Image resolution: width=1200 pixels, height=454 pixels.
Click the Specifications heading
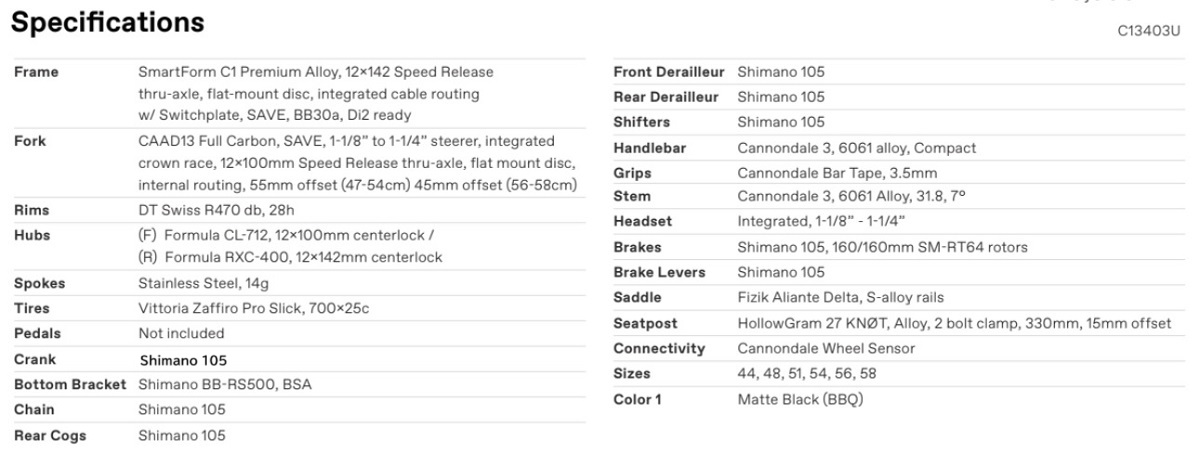tap(107, 22)
